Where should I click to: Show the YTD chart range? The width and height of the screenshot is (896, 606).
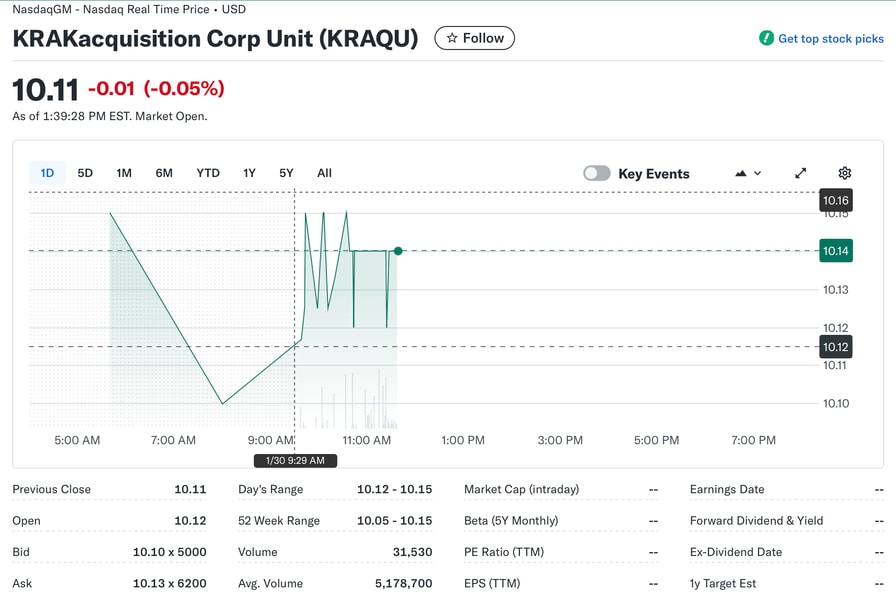208,173
